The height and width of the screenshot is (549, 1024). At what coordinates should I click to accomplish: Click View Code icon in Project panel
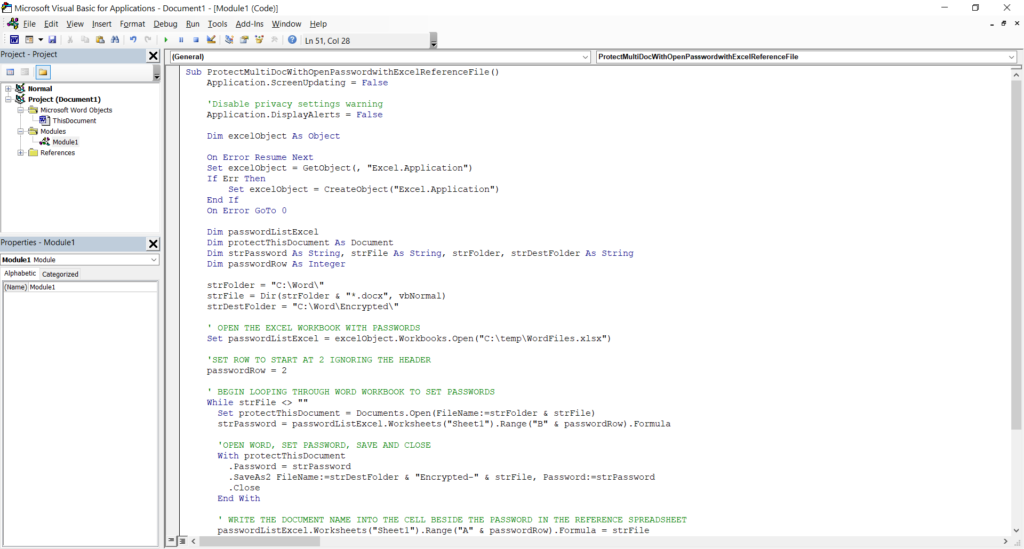(x=10, y=72)
